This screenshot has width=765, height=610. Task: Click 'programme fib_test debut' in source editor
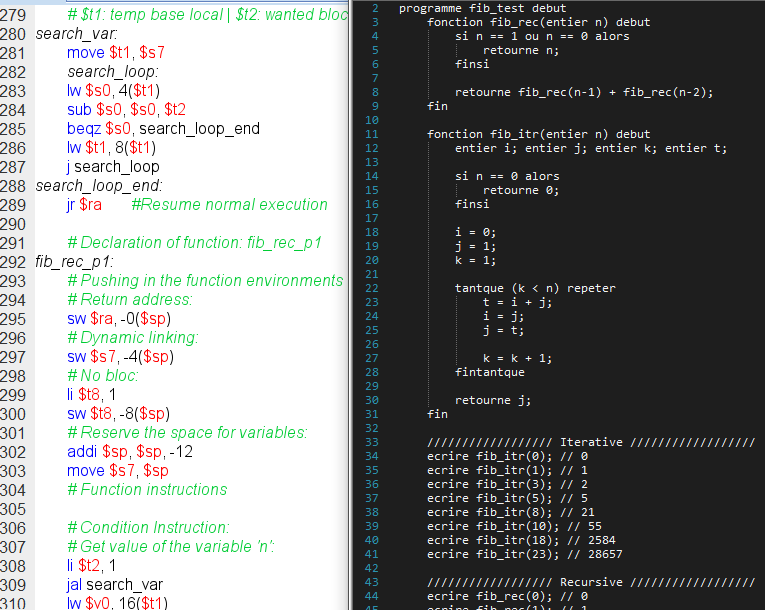[483, 8]
